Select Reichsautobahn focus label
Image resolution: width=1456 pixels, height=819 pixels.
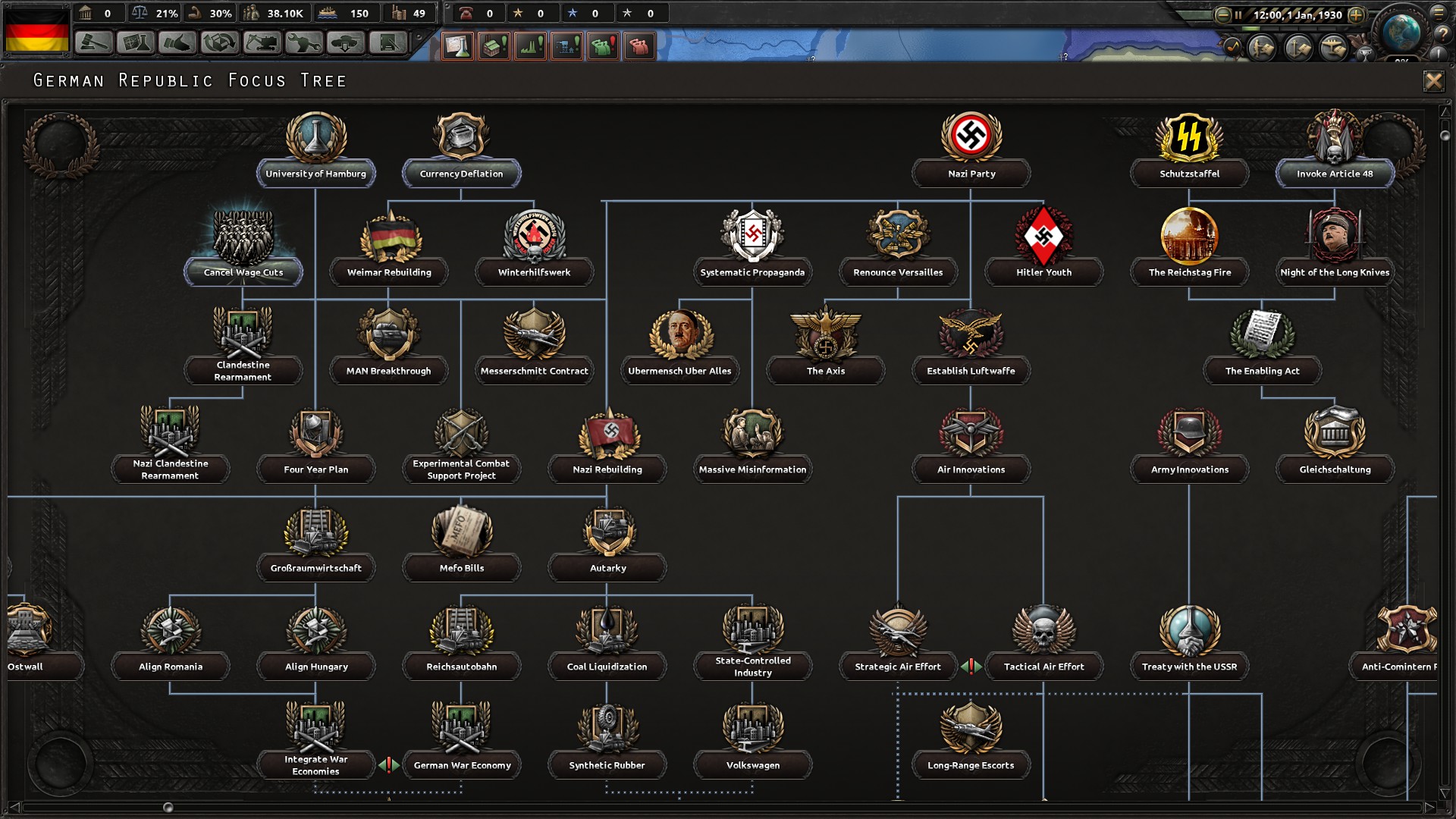(x=462, y=667)
